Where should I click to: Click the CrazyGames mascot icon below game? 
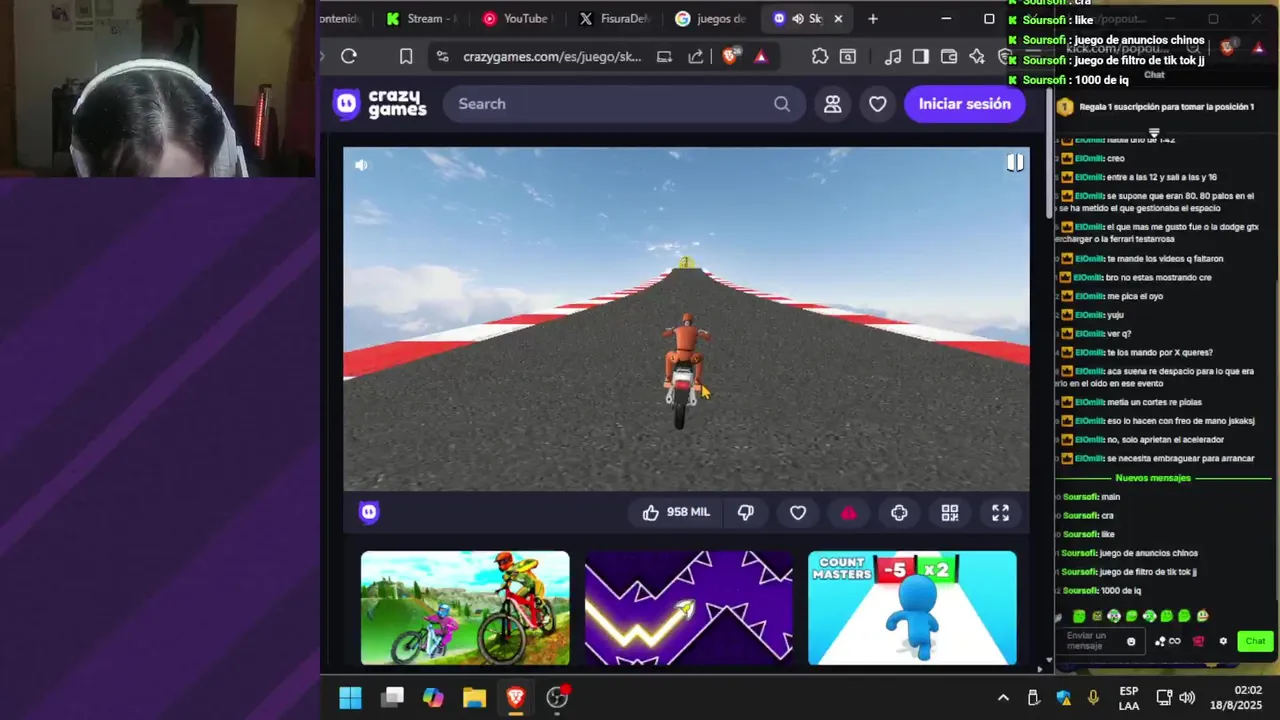pos(369,512)
